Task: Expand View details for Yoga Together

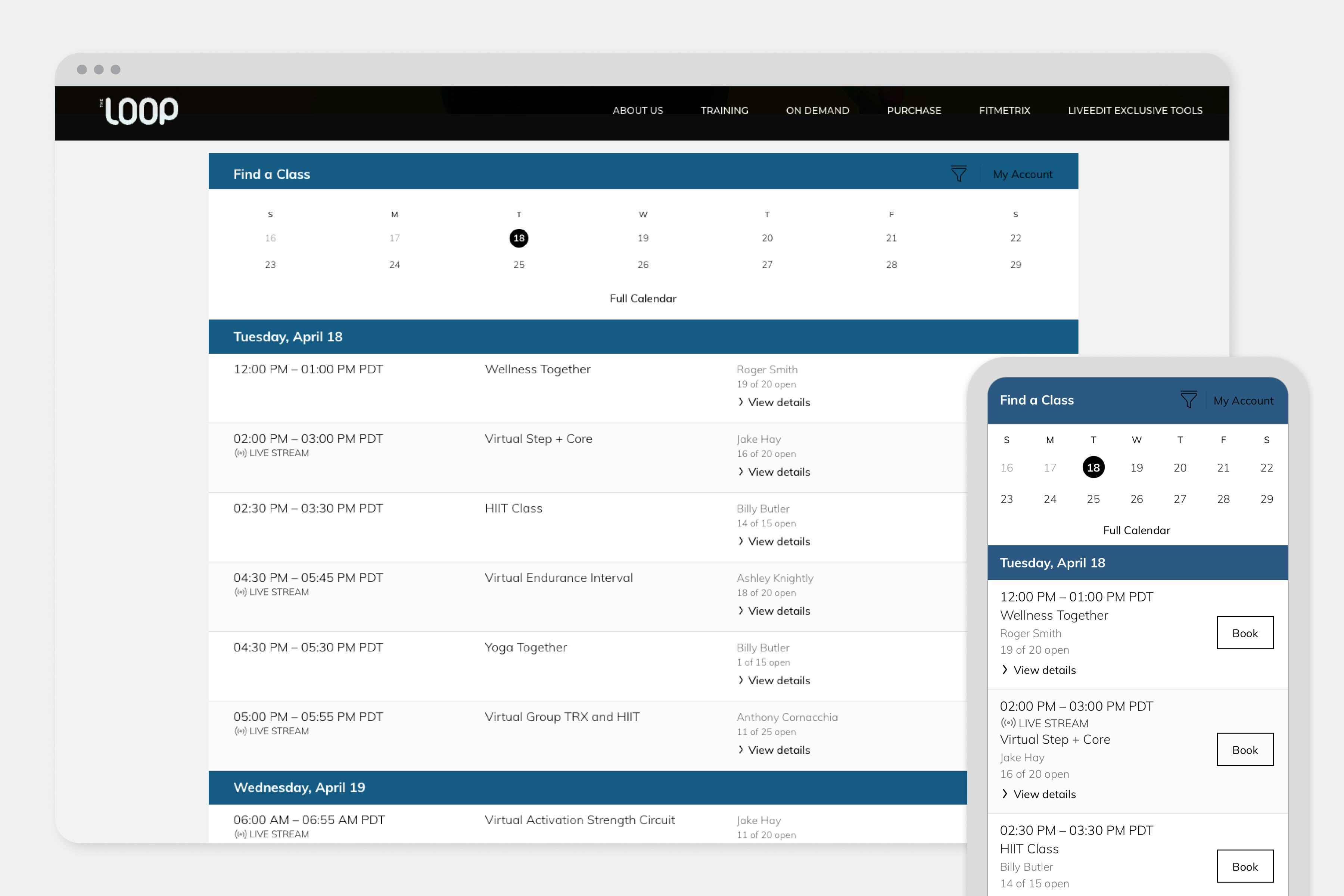Action: (774, 681)
